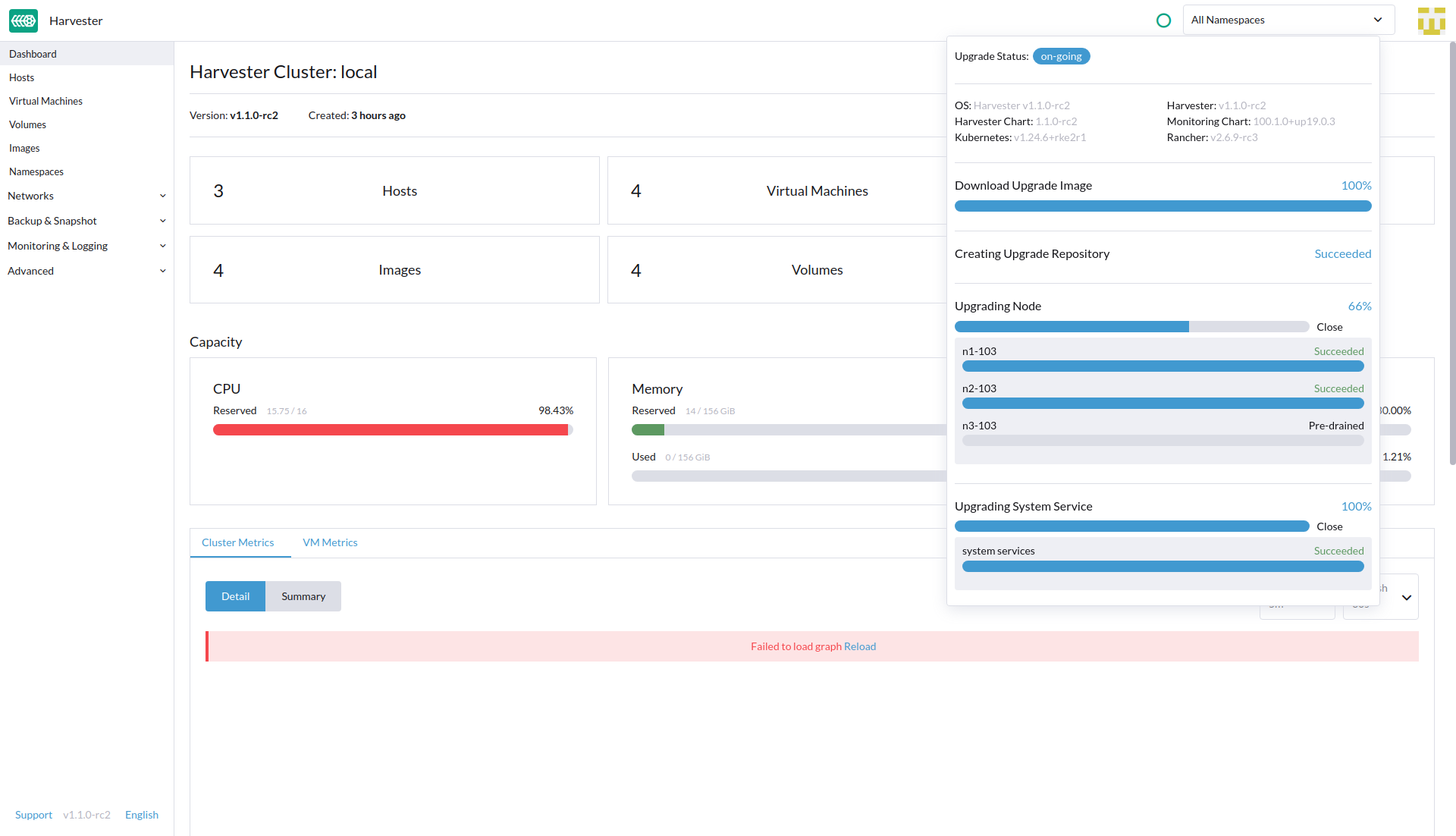Click the Harvester logo icon
The height and width of the screenshot is (836, 1456).
tap(24, 20)
